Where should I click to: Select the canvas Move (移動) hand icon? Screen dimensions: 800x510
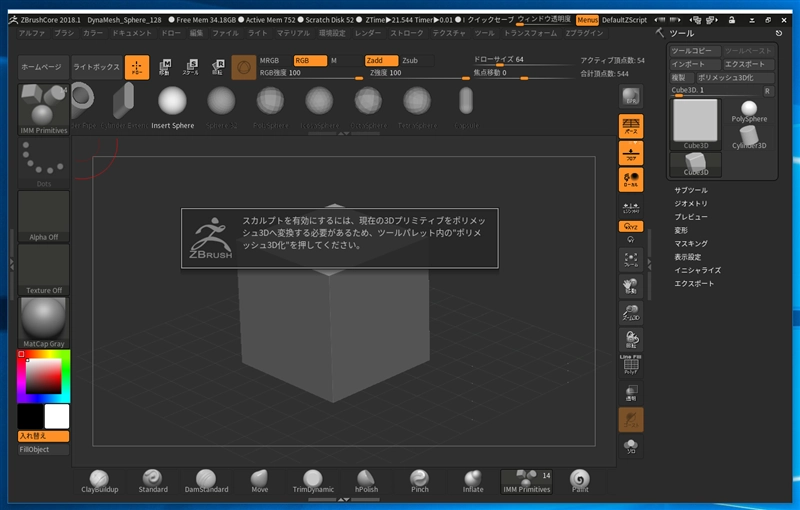tap(631, 286)
